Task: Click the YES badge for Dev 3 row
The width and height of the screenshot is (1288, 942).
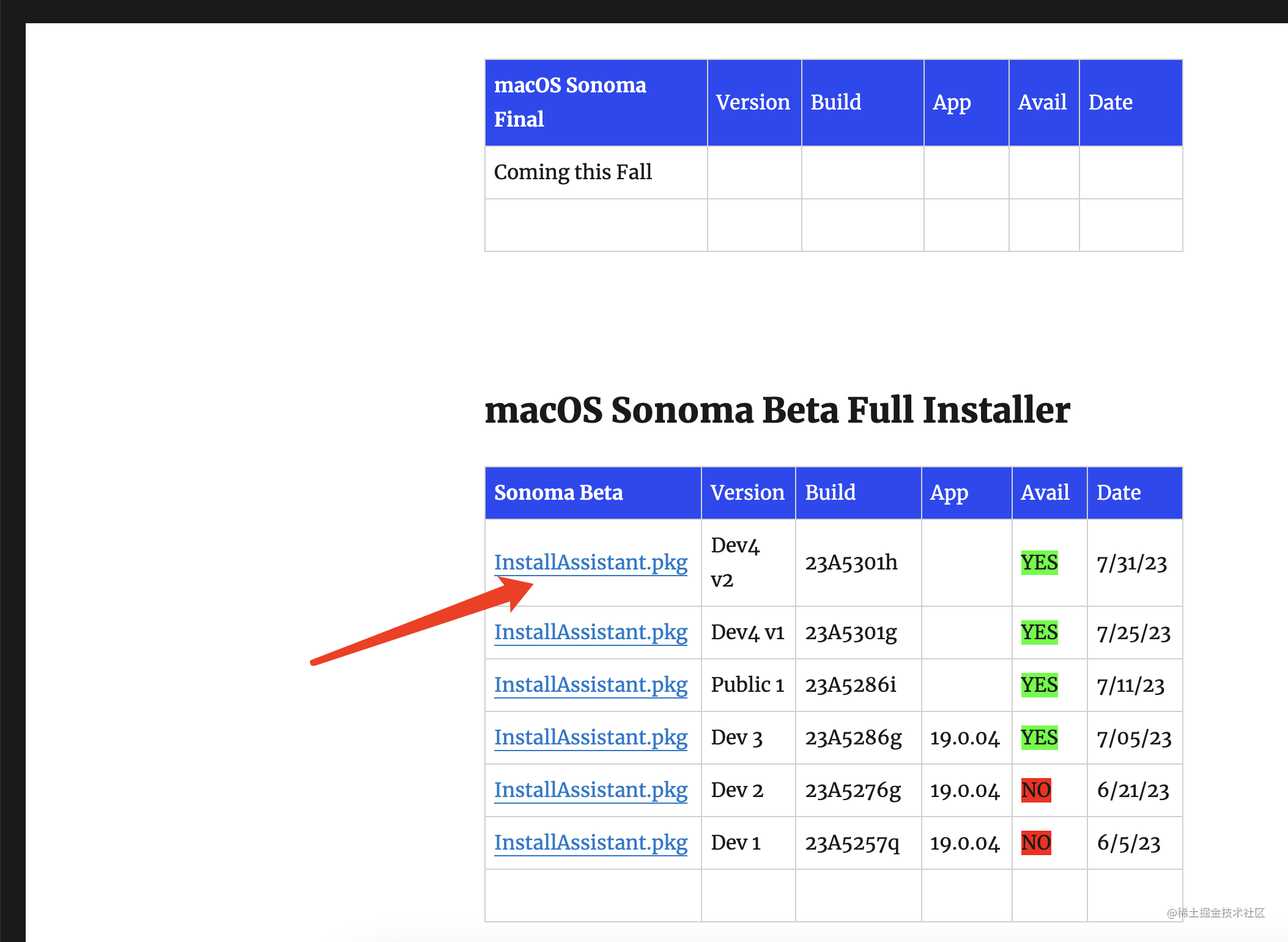Action: click(x=1038, y=737)
